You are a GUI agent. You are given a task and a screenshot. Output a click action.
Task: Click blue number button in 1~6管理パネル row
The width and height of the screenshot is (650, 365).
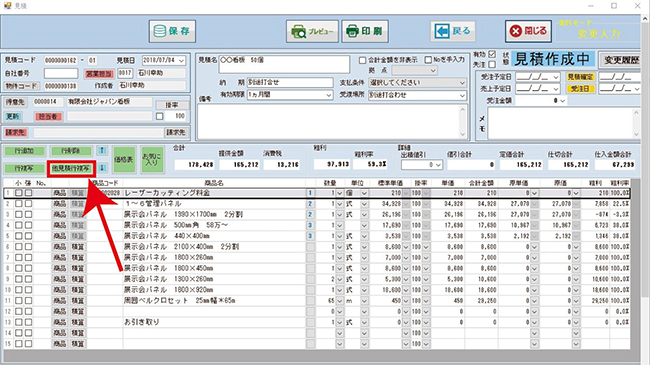point(310,204)
